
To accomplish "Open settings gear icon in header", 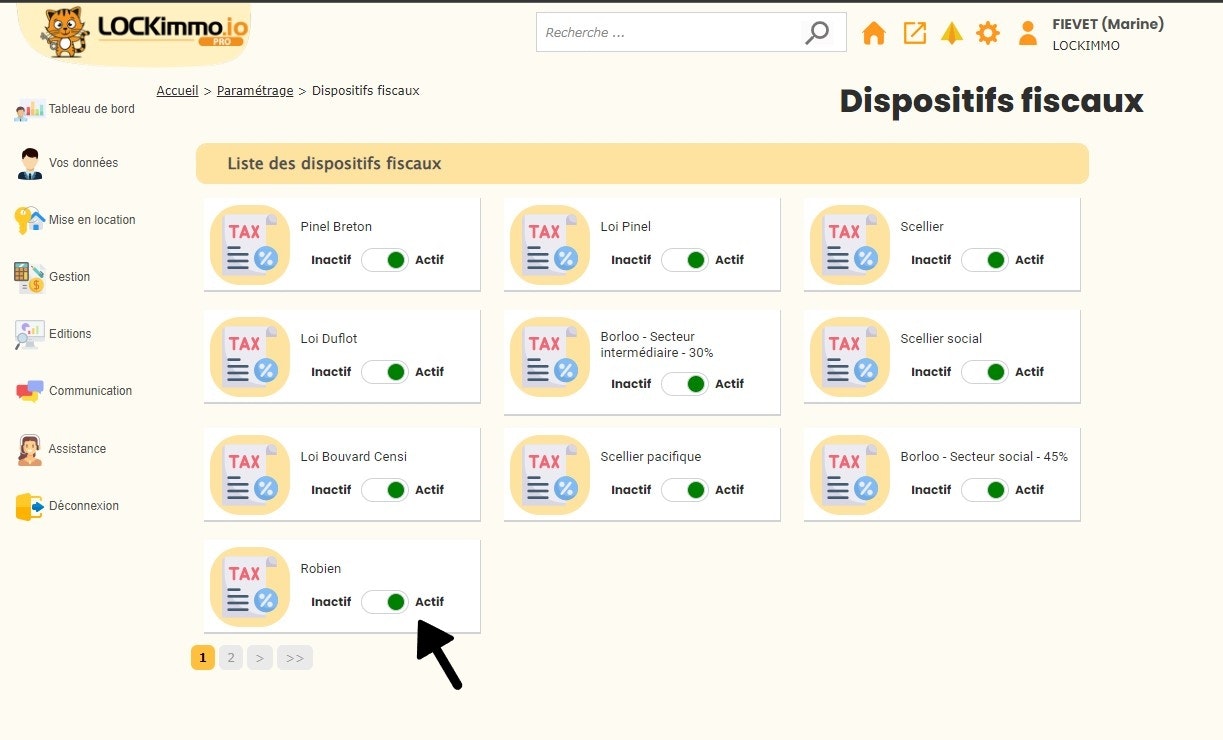I will (988, 33).
